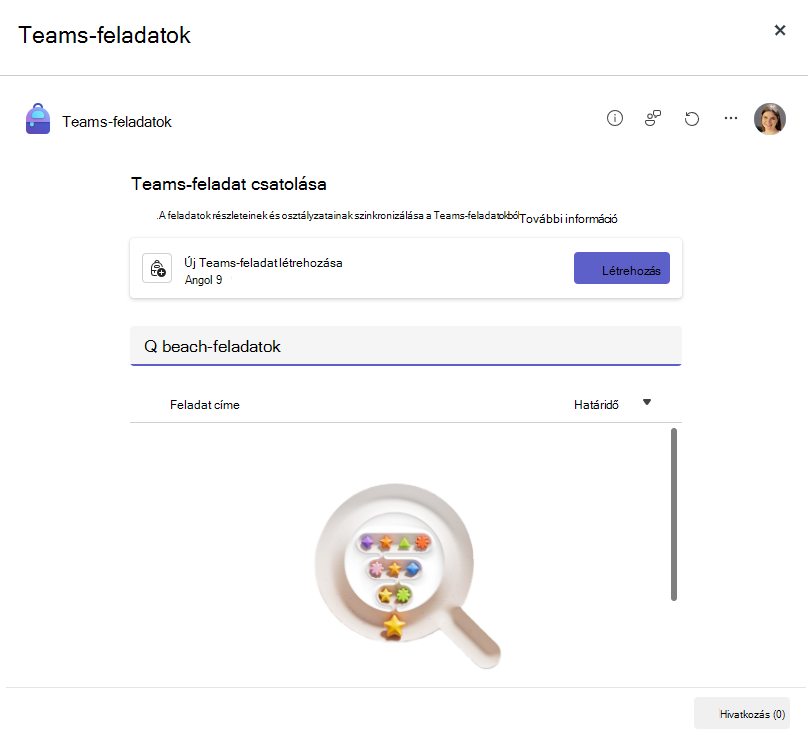Click the new assignment backpack-plus icon

click(x=157, y=268)
